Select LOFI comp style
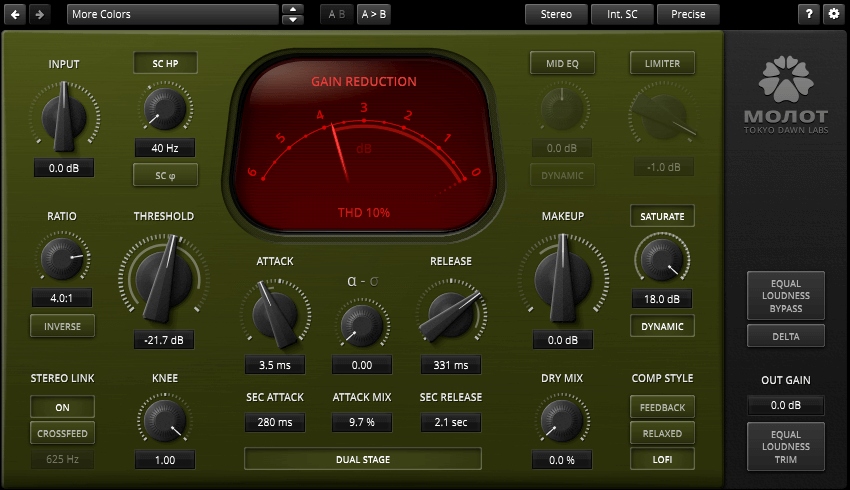 (x=662, y=459)
